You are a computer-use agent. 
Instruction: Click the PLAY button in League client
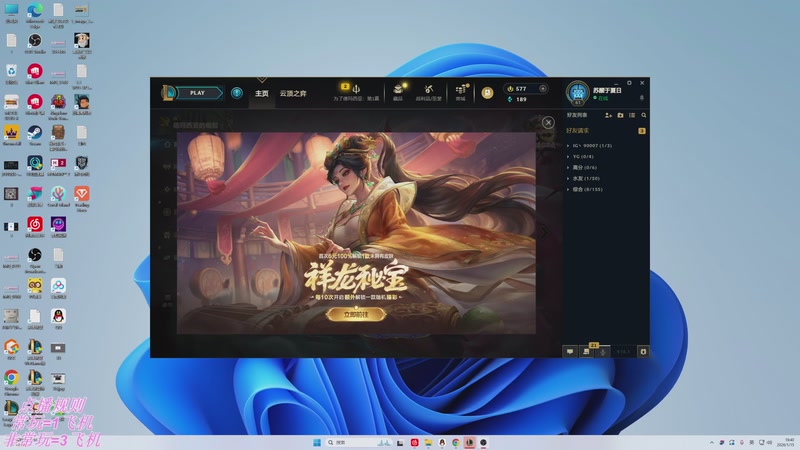[199, 93]
